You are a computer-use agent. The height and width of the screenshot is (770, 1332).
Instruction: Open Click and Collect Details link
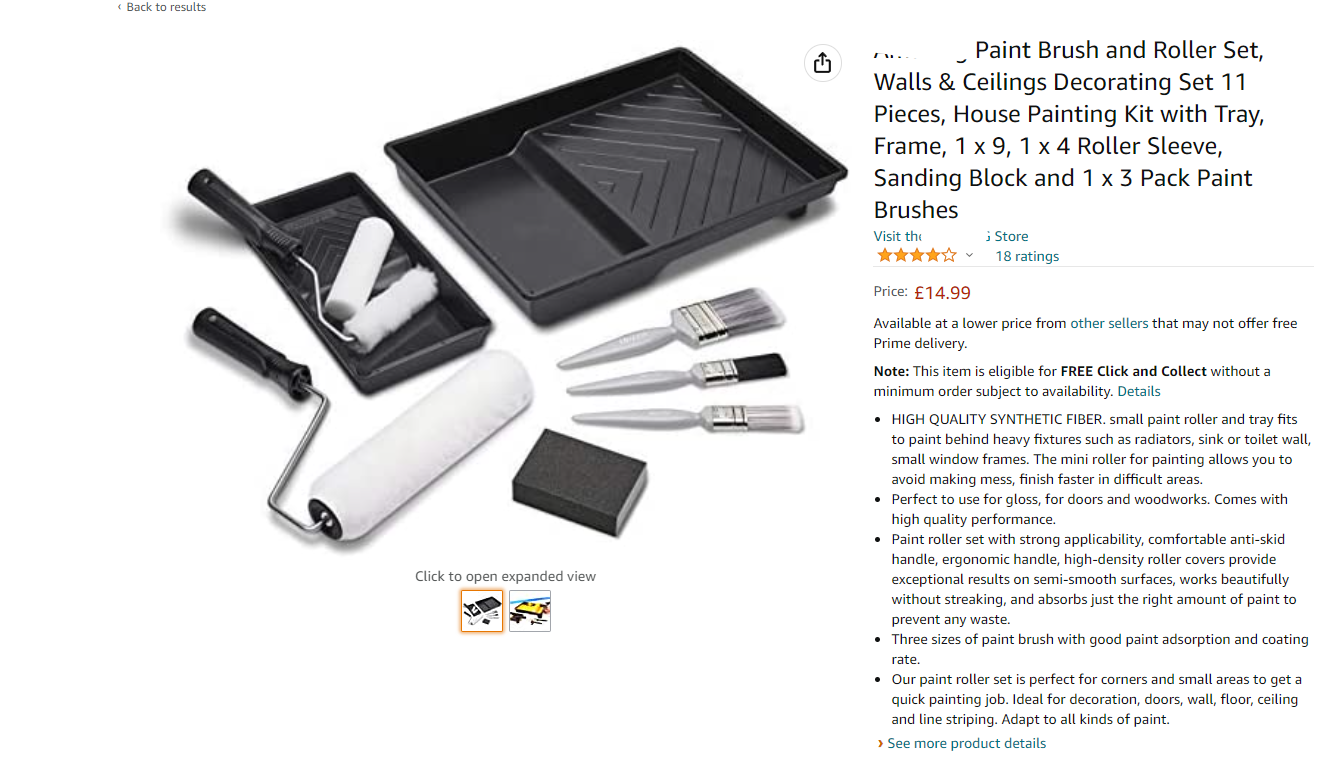pos(1139,391)
